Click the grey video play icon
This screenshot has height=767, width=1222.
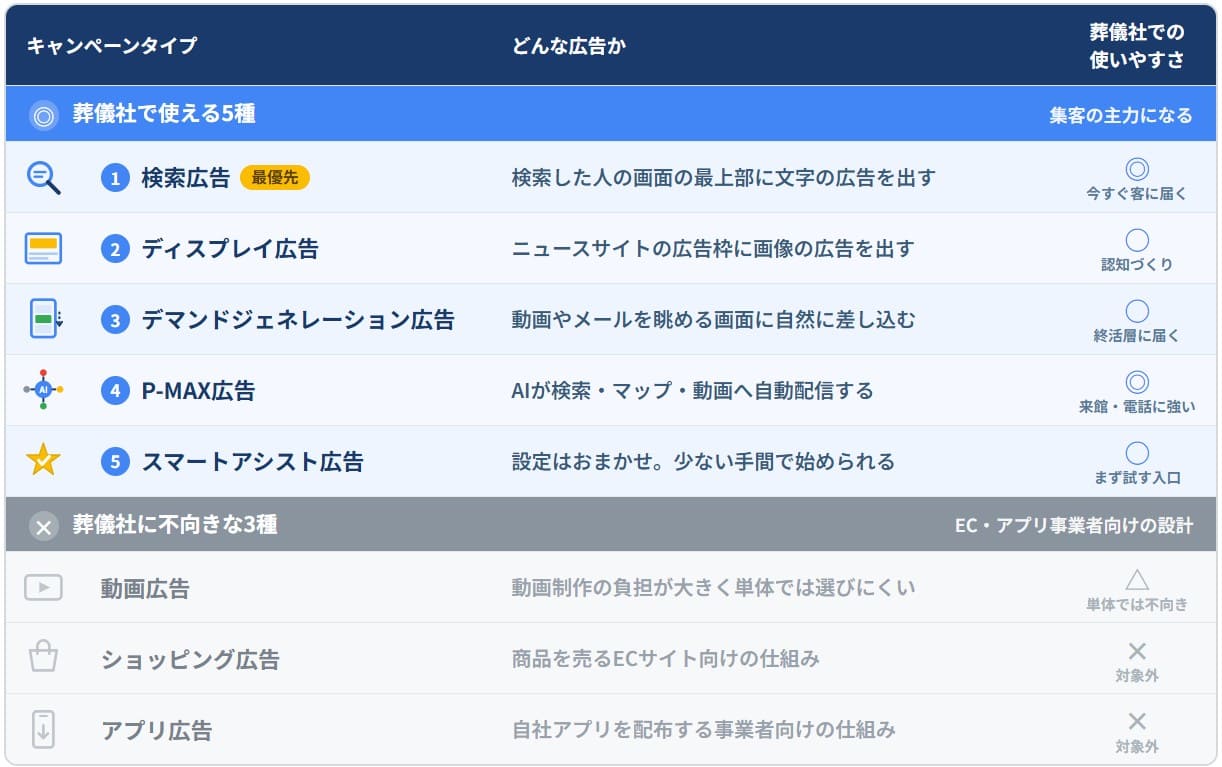(x=43, y=588)
